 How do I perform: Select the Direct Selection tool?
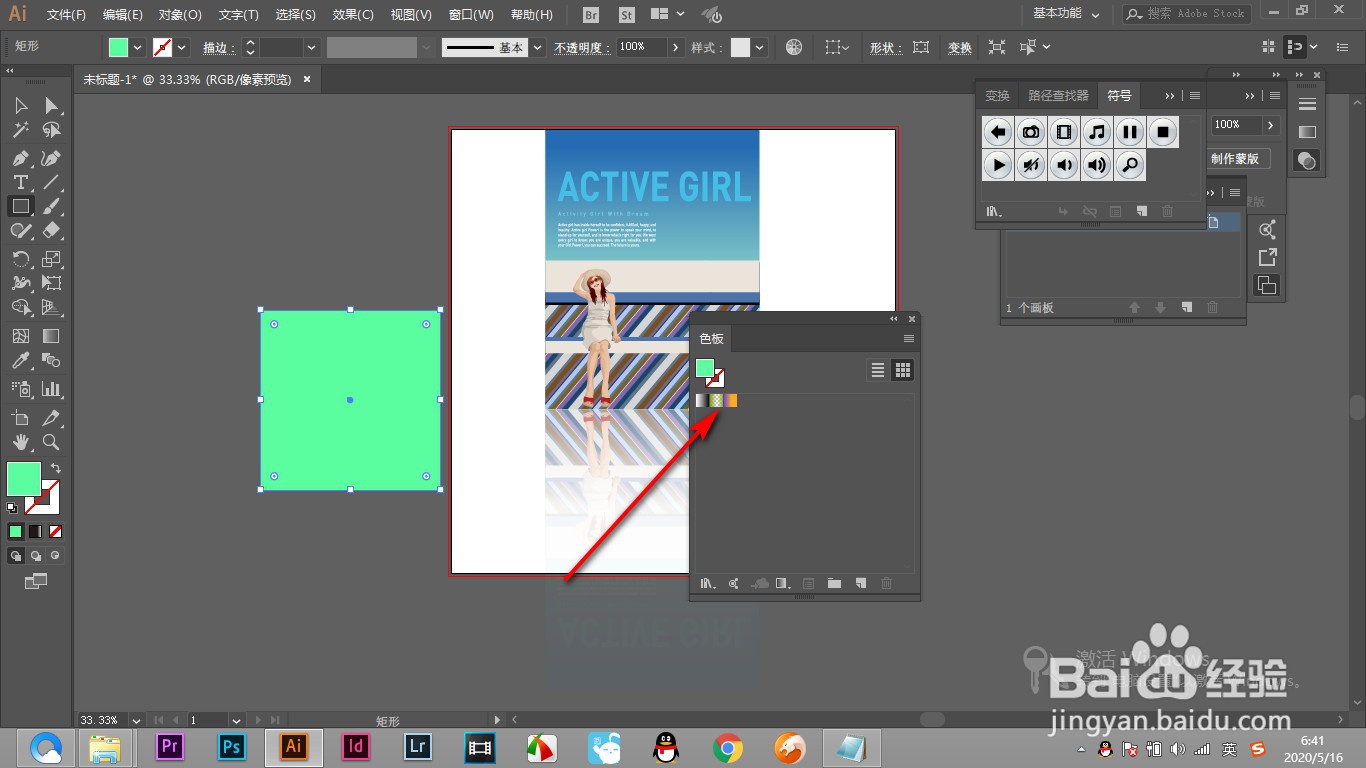(x=51, y=105)
